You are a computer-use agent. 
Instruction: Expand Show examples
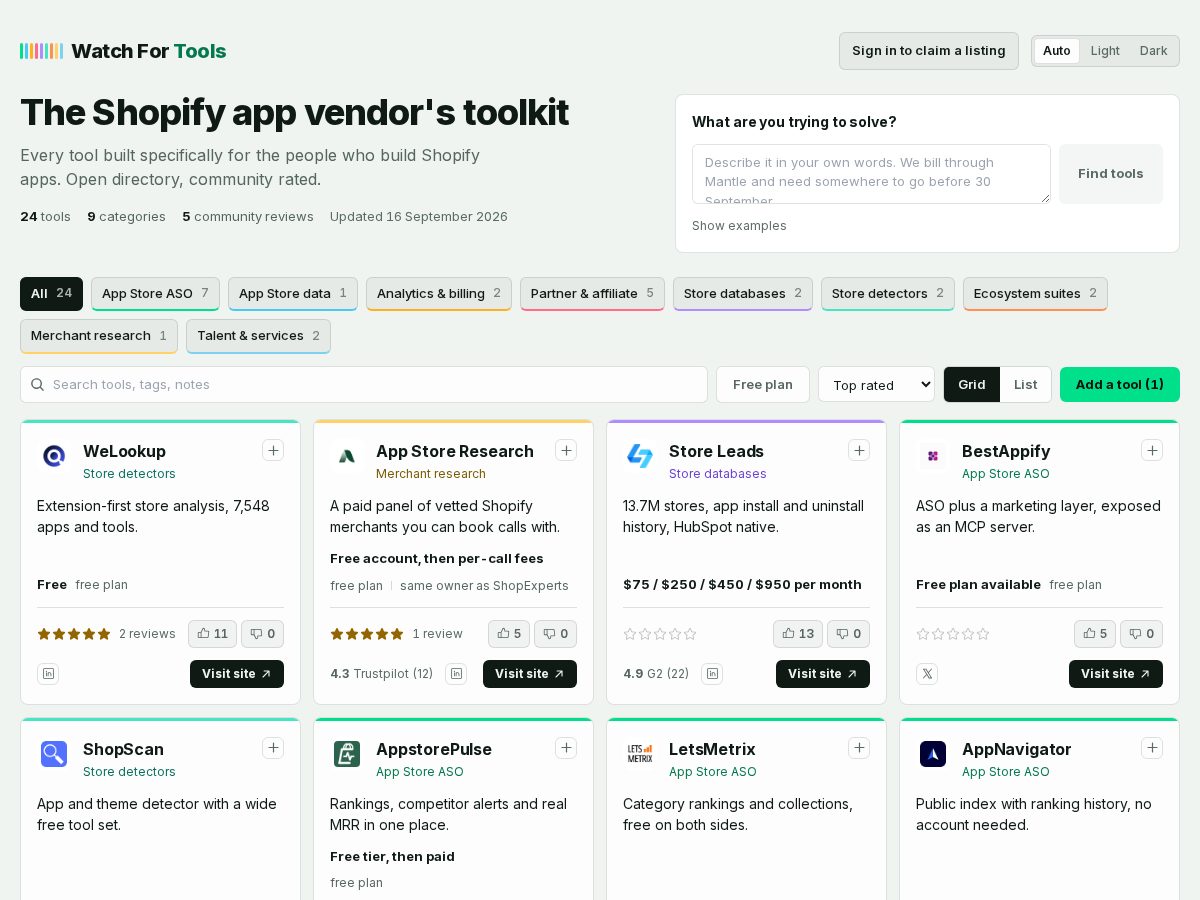click(739, 226)
